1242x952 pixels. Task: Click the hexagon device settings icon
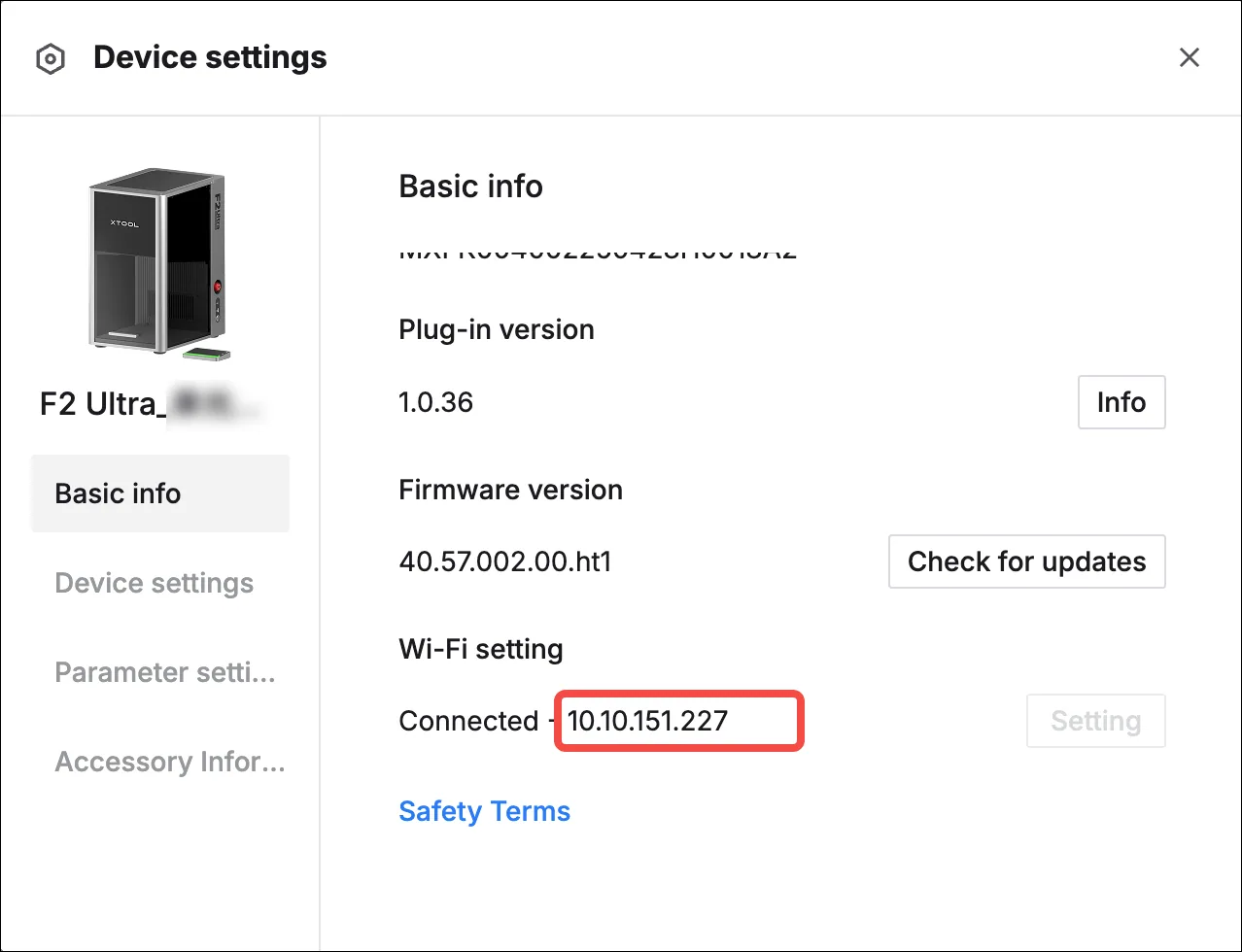(50, 59)
